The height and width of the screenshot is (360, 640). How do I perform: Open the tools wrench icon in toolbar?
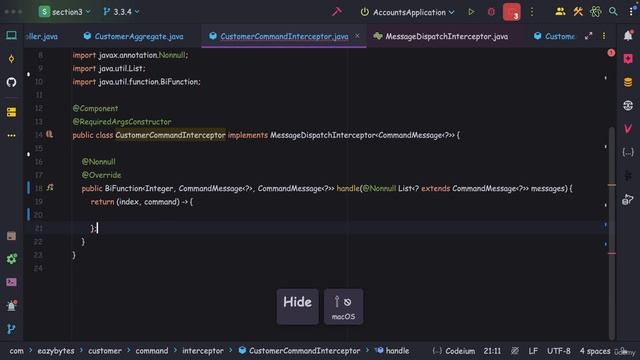click(578, 12)
